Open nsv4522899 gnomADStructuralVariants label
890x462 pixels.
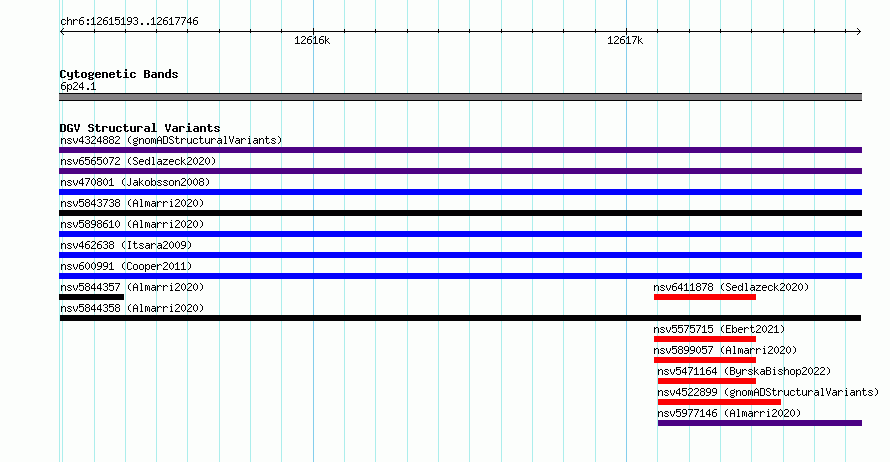pos(768,392)
